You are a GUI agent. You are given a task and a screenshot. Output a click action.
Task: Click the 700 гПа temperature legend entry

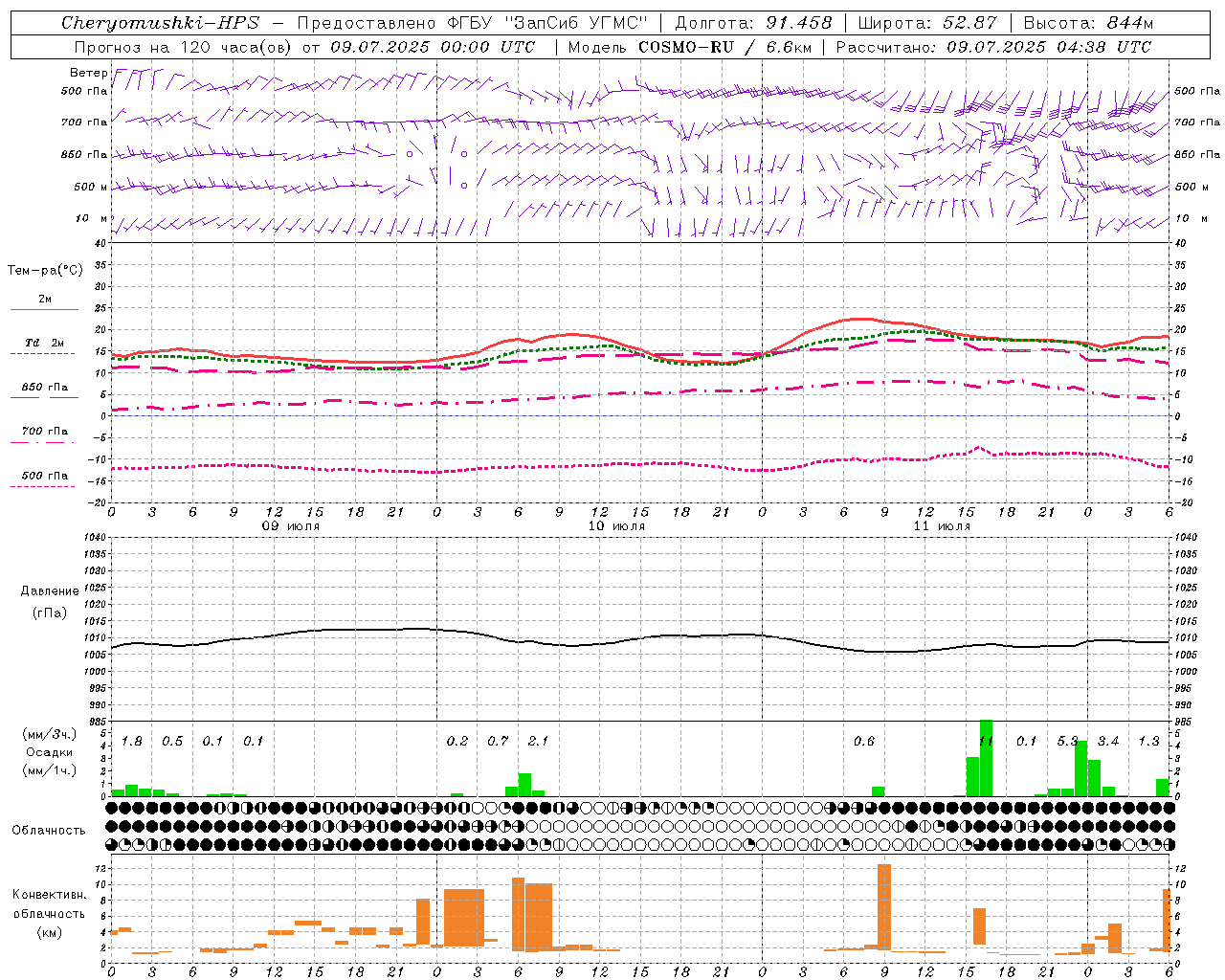45,432
